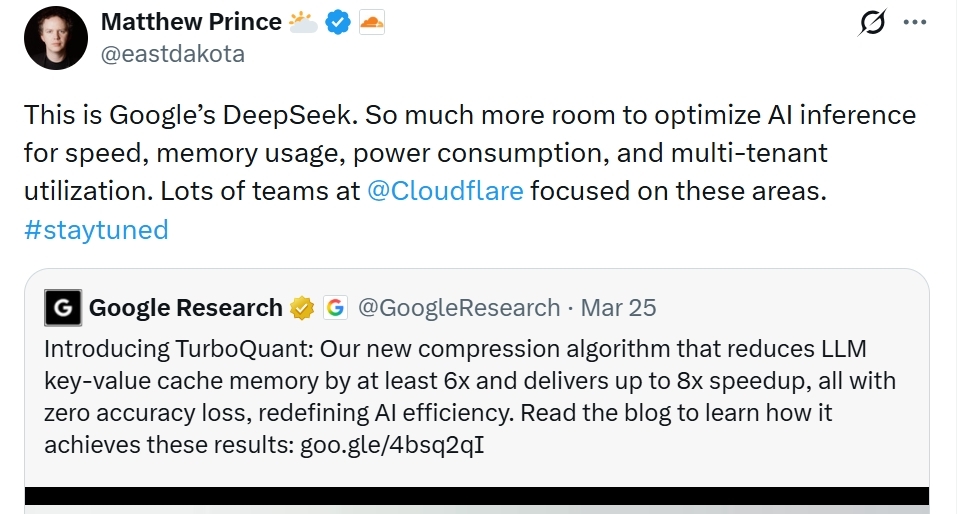Open the goo.gle/4bsq2qI blog link

coord(392,444)
